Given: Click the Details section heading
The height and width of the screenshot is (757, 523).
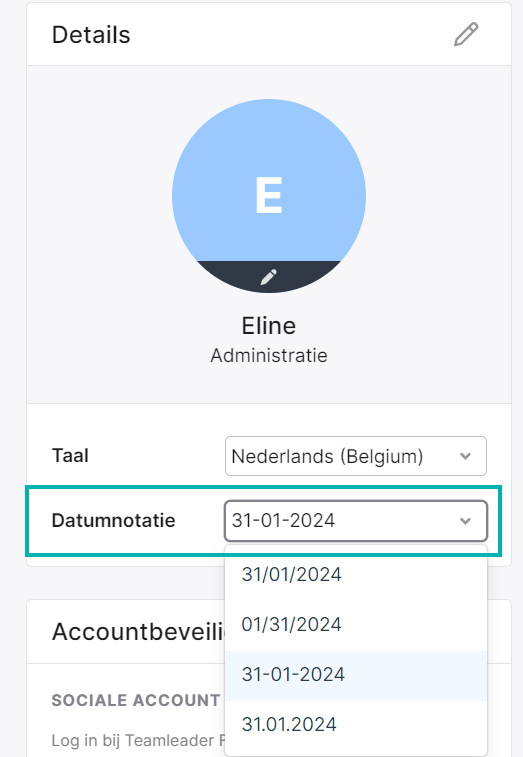Looking at the screenshot, I should click(91, 35).
